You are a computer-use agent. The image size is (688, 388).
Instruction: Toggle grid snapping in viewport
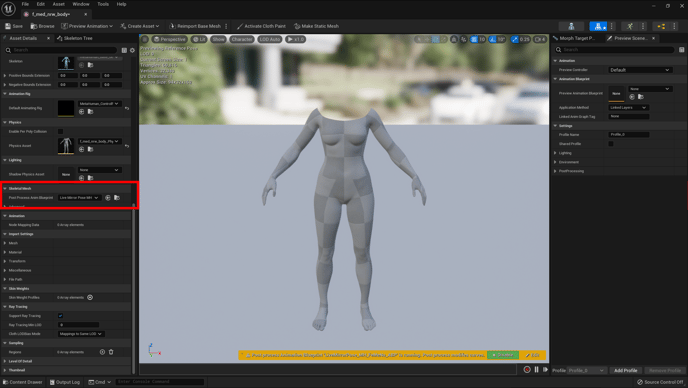click(x=474, y=40)
